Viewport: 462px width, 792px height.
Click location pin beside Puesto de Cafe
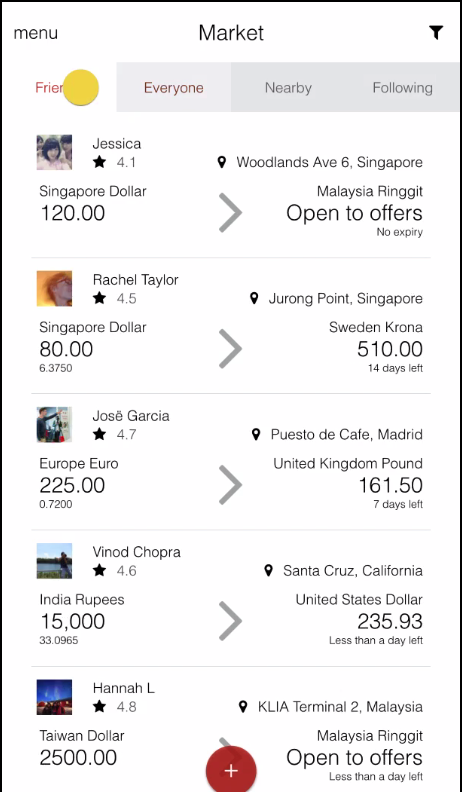point(256,434)
